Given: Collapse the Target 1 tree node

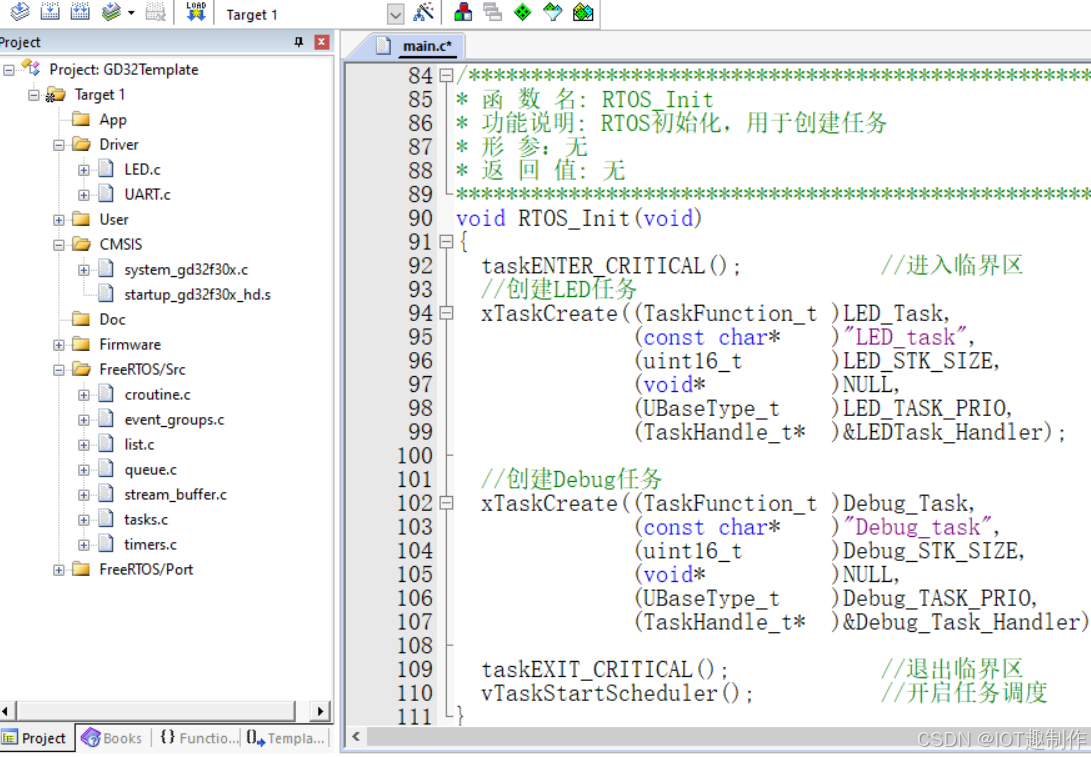Looking at the screenshot, I should coord(33,95).
